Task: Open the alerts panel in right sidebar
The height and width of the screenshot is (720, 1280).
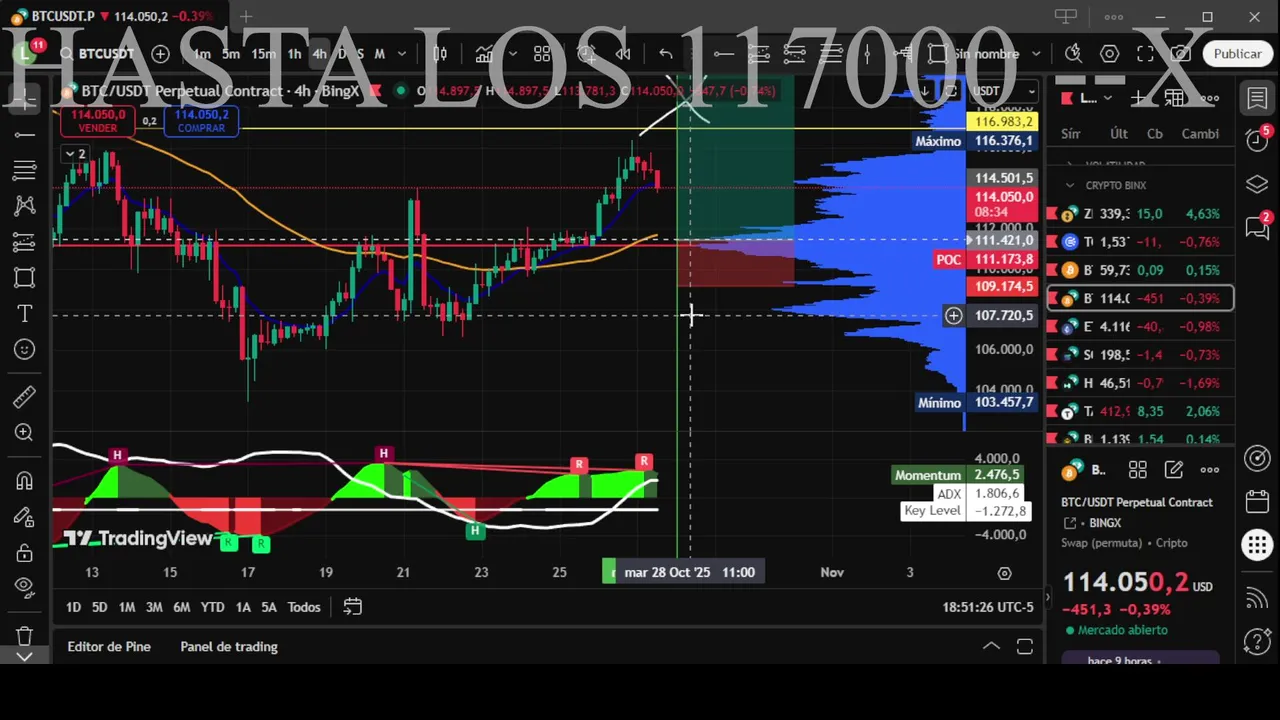Action: click(1257, 141)
